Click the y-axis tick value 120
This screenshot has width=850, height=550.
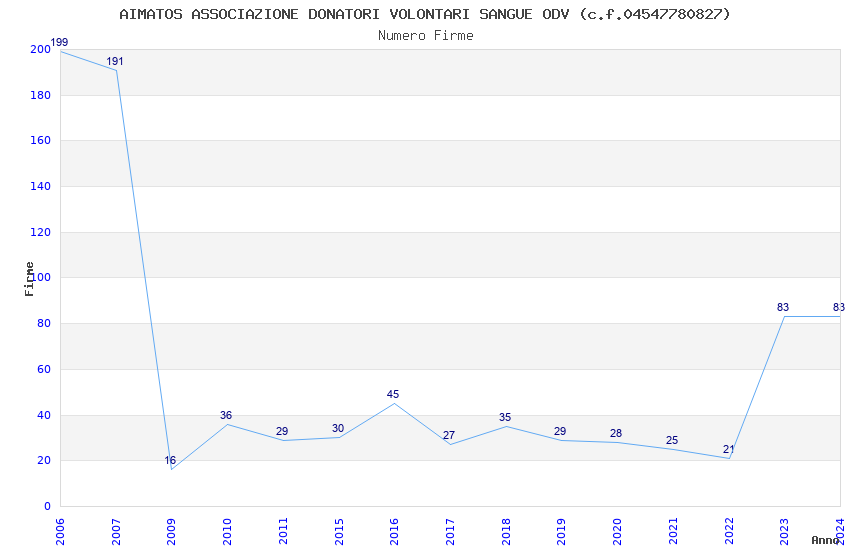click(x=40, y=232)
